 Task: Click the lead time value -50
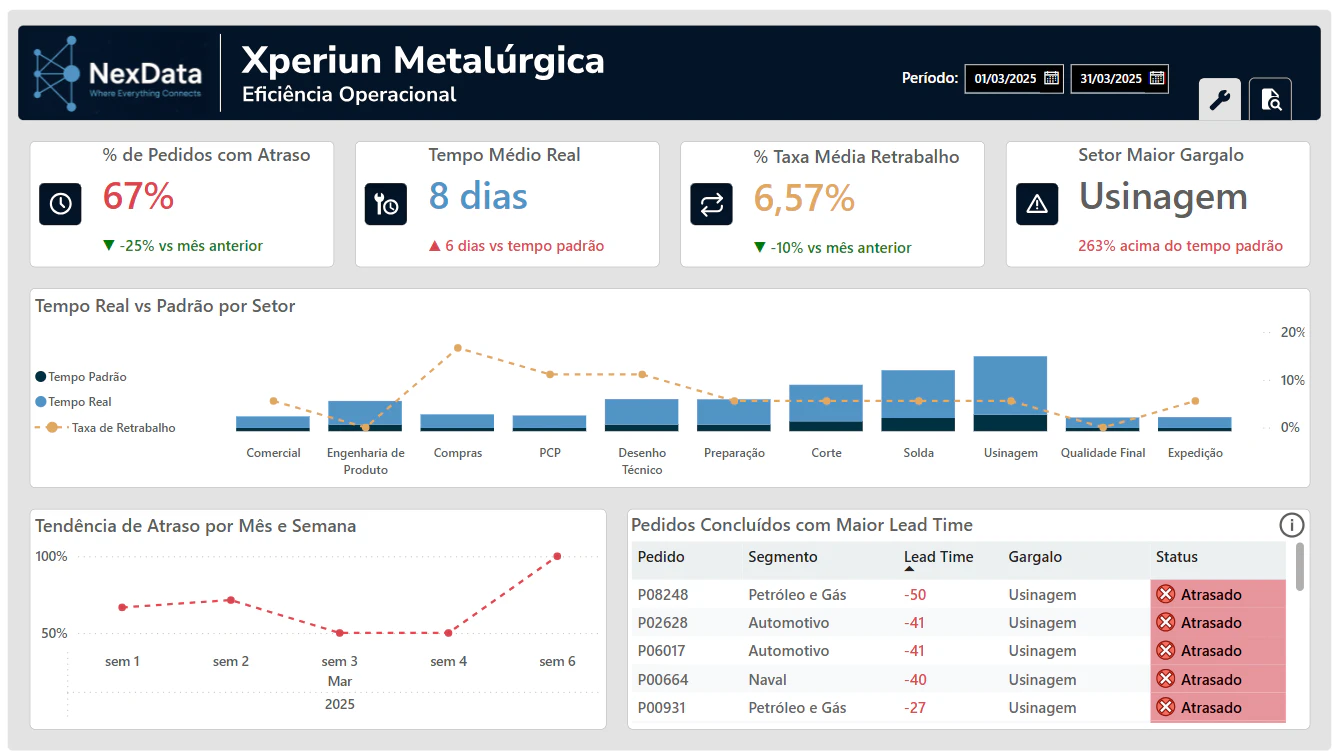(x=915, y=594)
